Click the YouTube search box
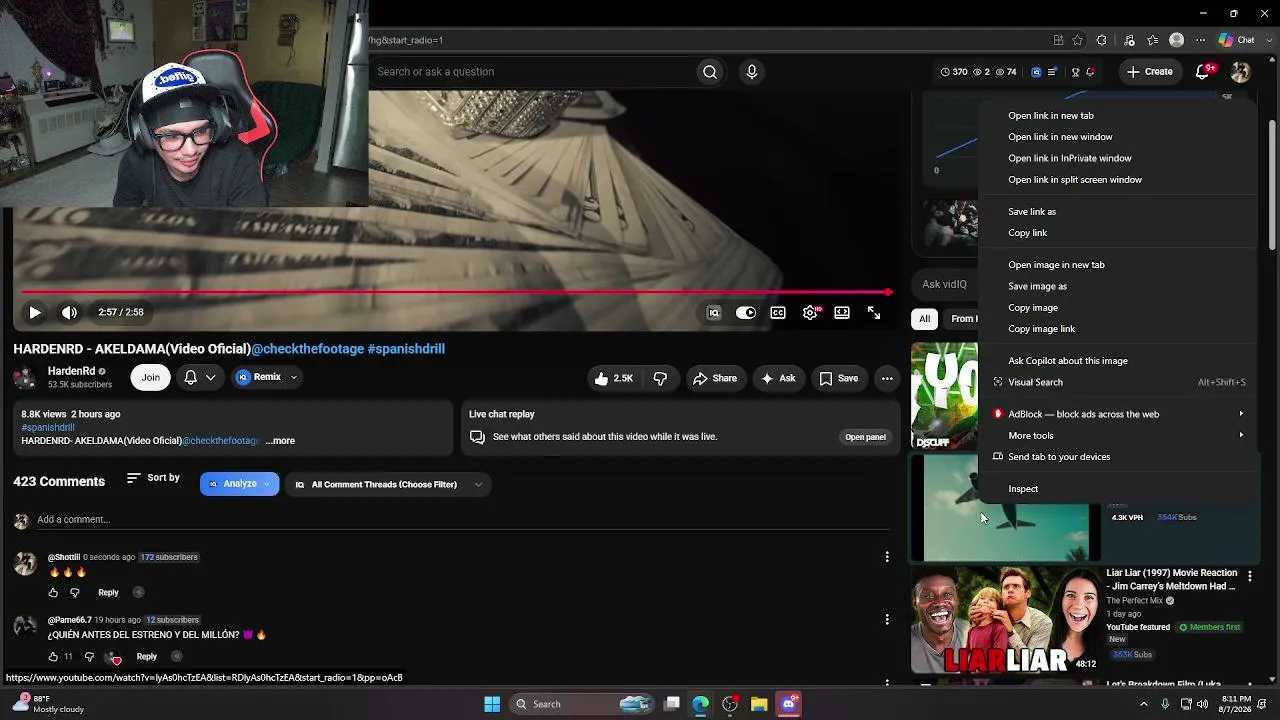This screenshot has height=720, width=1280. click(533, 72)
